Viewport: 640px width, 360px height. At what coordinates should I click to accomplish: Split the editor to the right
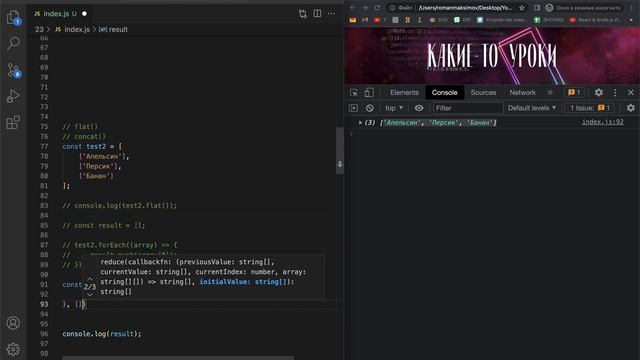tap(317, 13)
